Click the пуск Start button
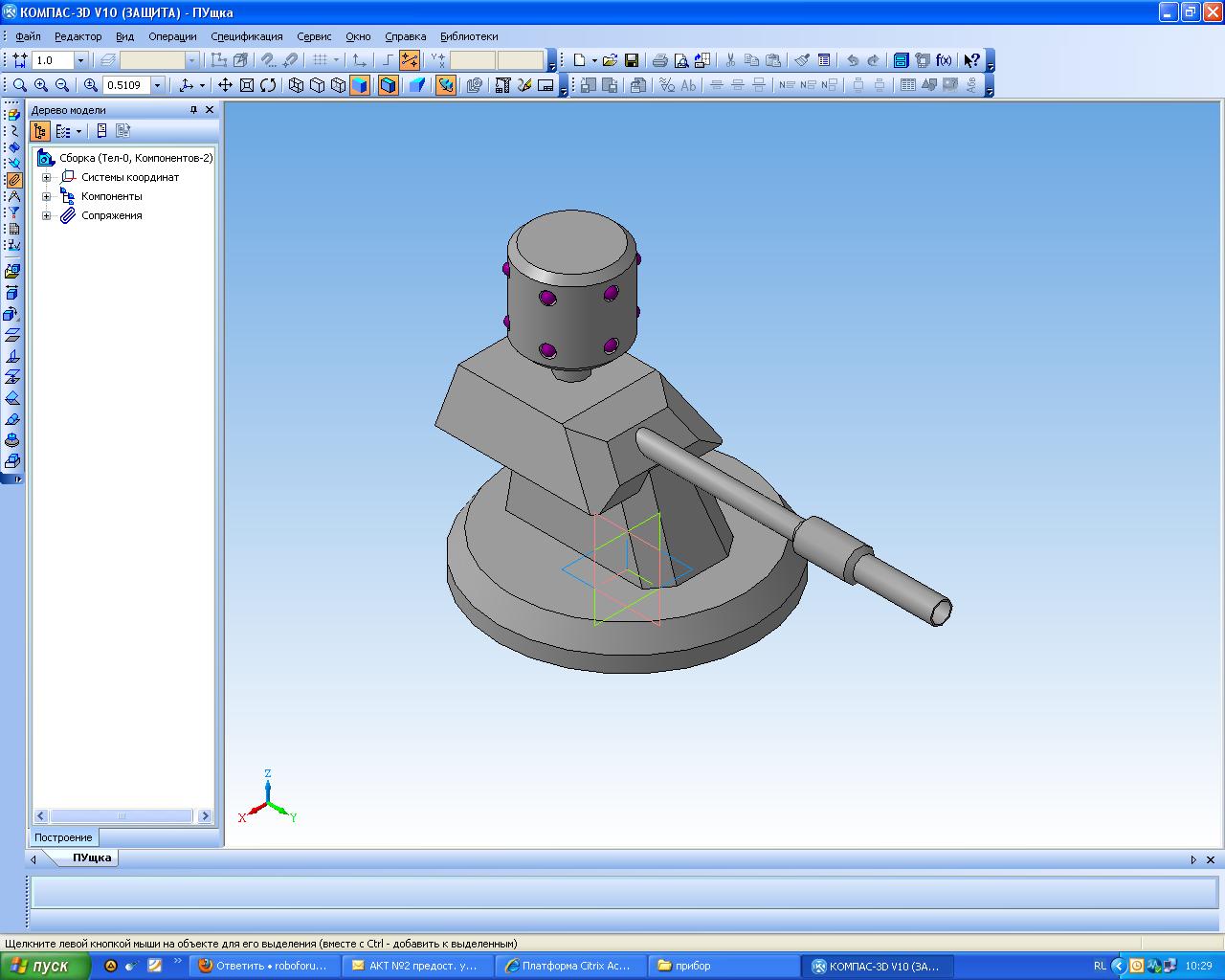The image size is (1225, 980). click(x=46, y=966)
